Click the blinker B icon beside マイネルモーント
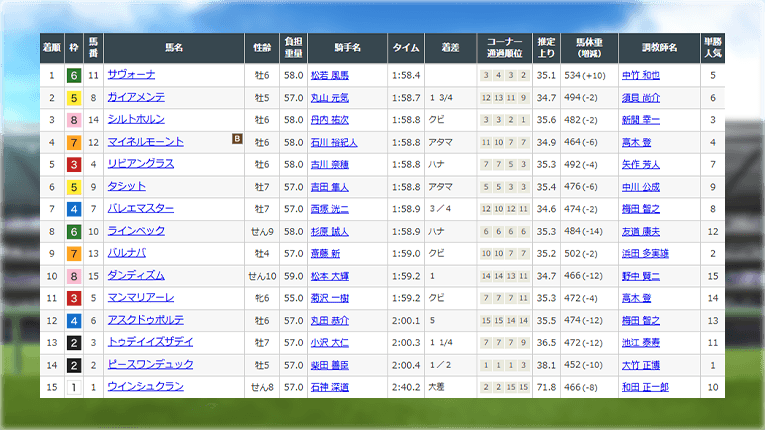 tap(237, 141)
